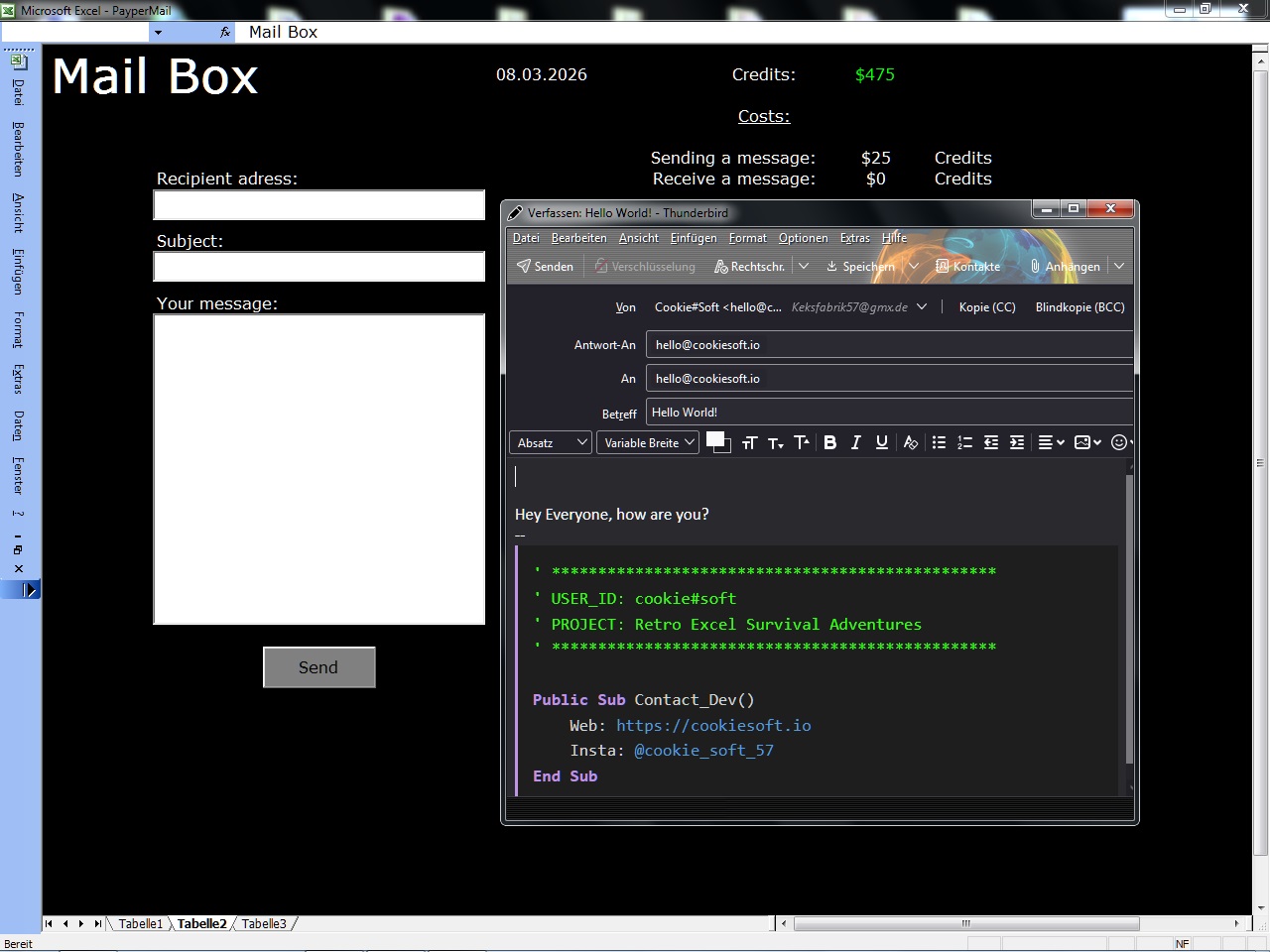Screen dimensions: 1270x952
Task: Switch to the Tabelle3 sheet tab
Action: coord(264,924)
